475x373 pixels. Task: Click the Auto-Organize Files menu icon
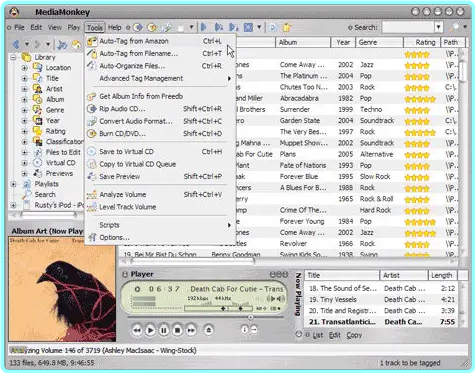tap(91, 66)
